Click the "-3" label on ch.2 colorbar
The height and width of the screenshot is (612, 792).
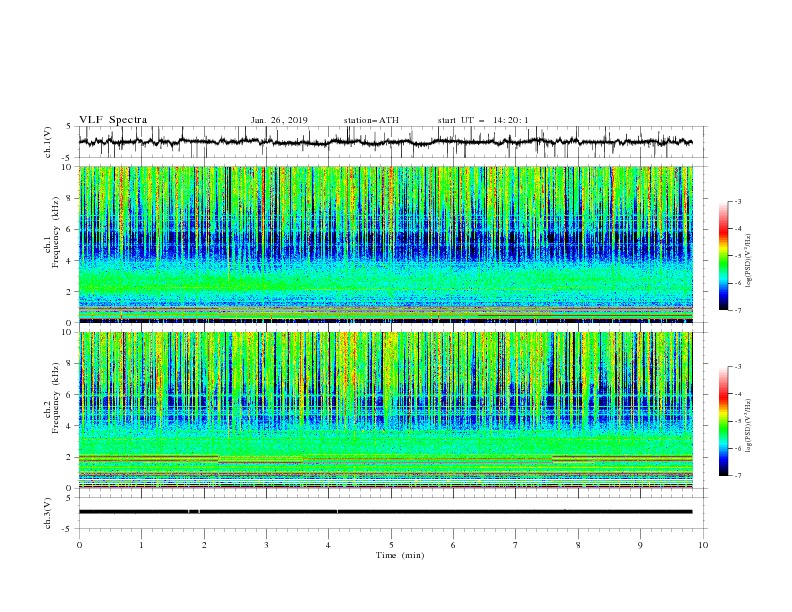(738, 367)
